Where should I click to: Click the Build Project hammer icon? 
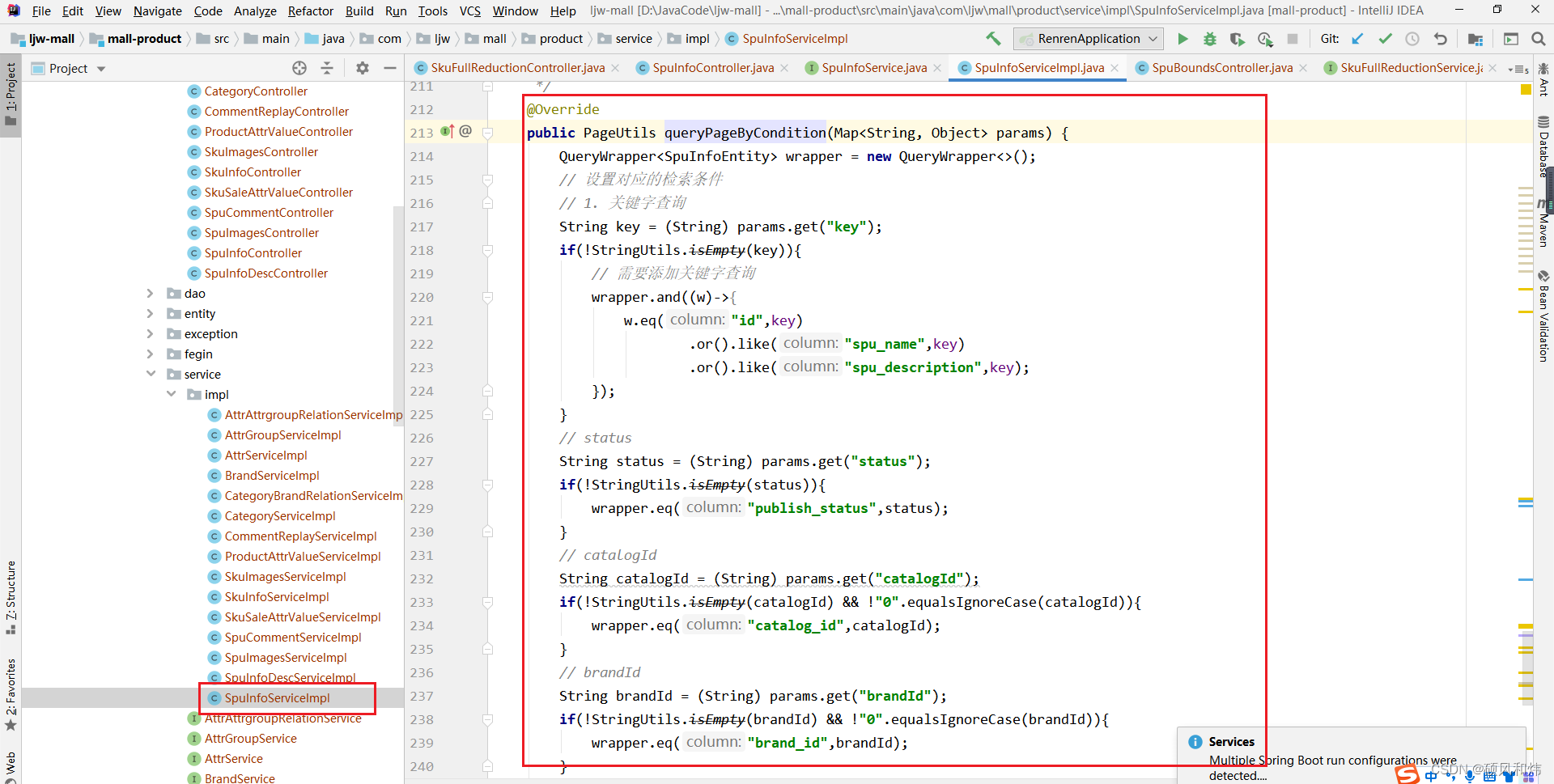pos(993,39)
